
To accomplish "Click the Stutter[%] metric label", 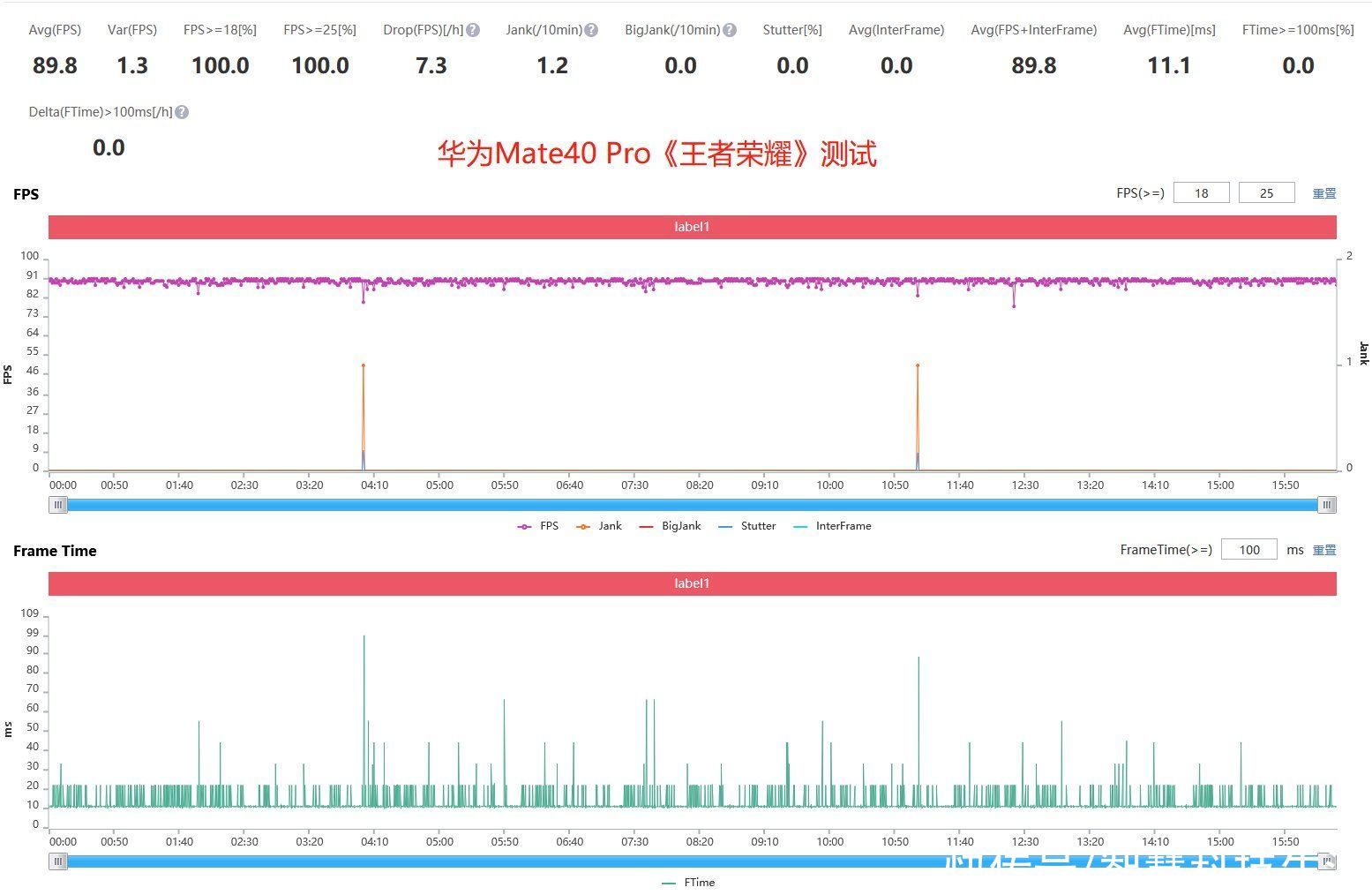I will [x=792, y=30].
